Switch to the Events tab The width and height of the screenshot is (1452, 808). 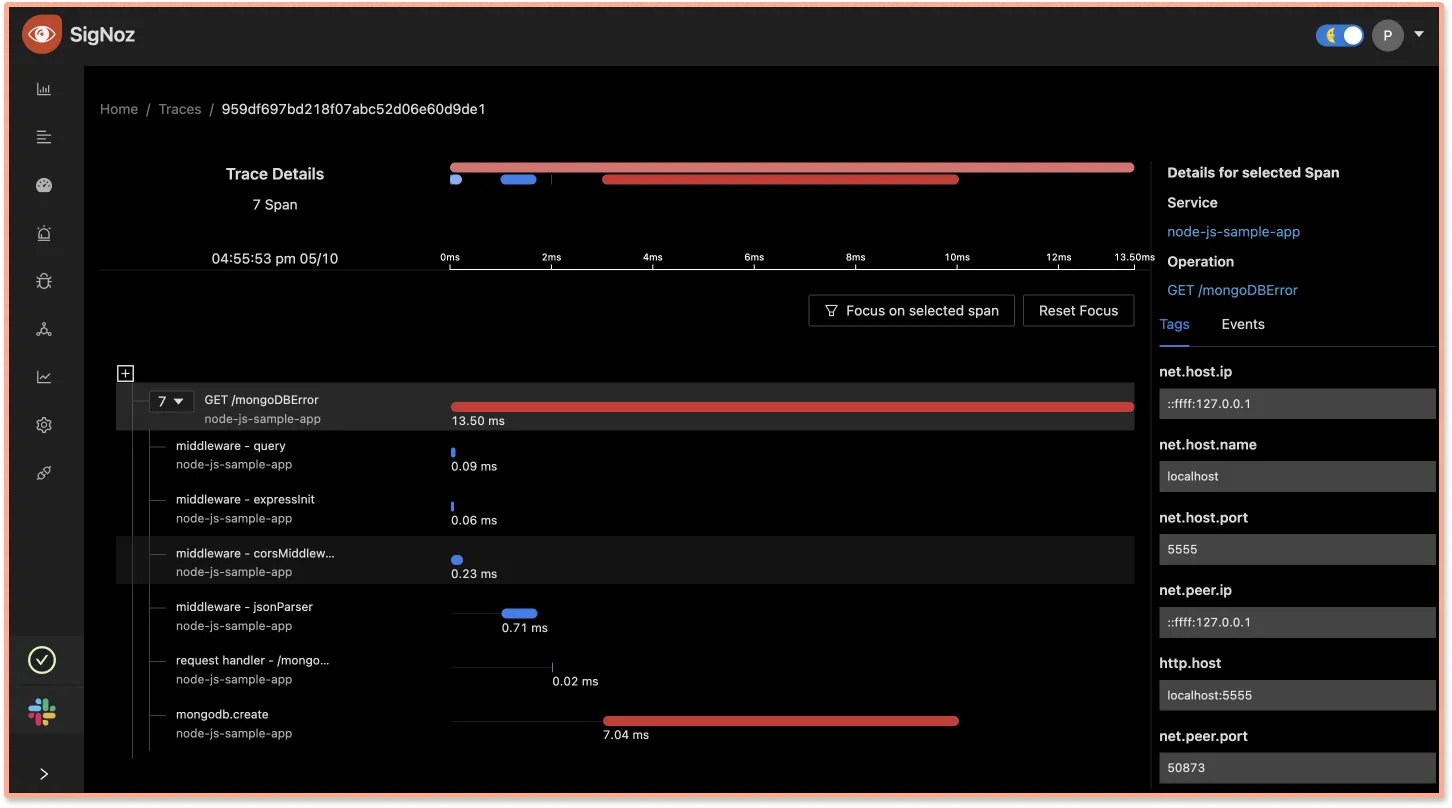[x=1243, y=324]
